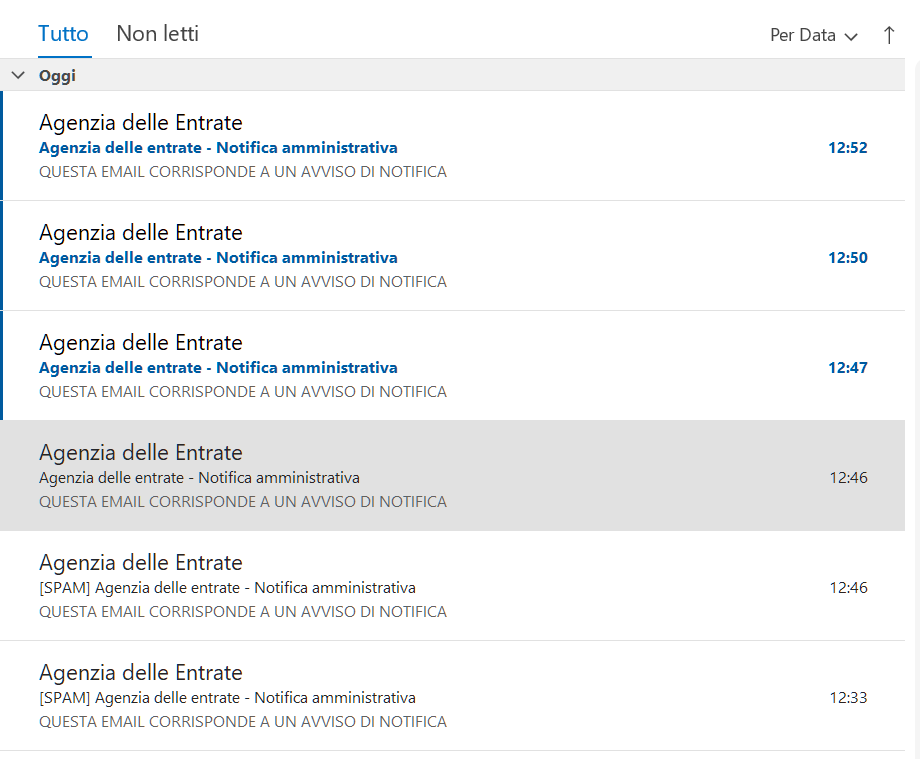Switch to the Tutto tab
The height and width of the screenshot is (759, 920).
pyautogui.click(x=64, y=34)
